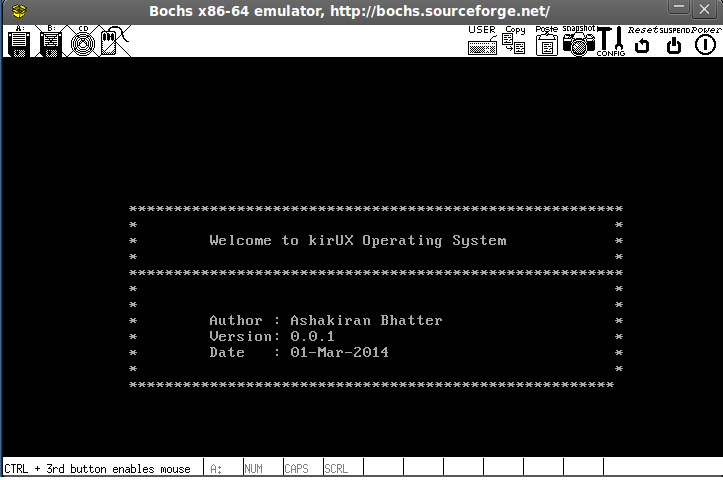This screenshot has height=480, width=723.
Task: Take a snapshot with the camera icon
Action: (578, 41)
